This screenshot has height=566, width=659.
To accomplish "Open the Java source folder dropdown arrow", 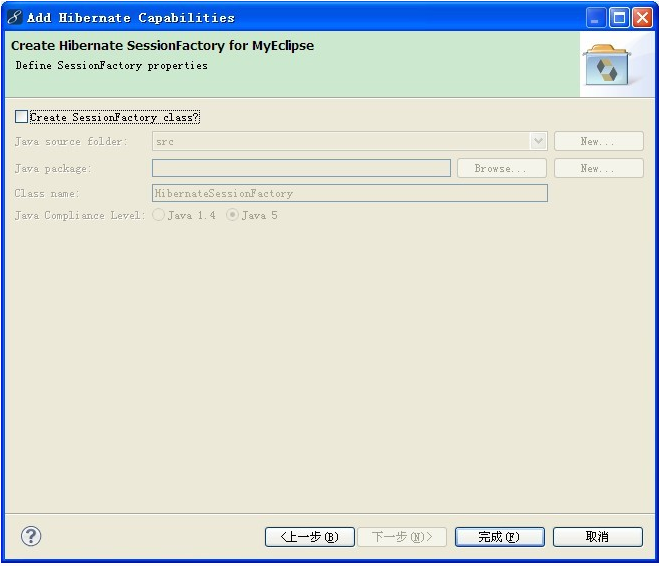I will click(538, 141).
